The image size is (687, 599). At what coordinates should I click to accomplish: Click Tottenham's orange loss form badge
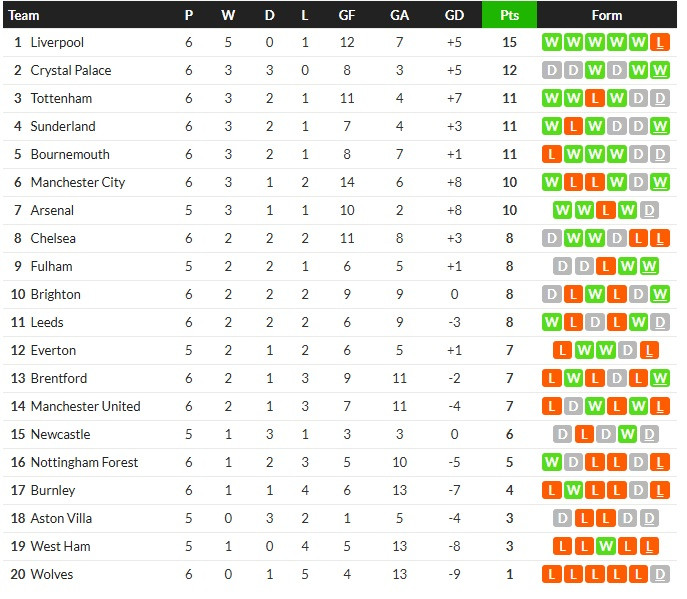click(x=595, y=99)
